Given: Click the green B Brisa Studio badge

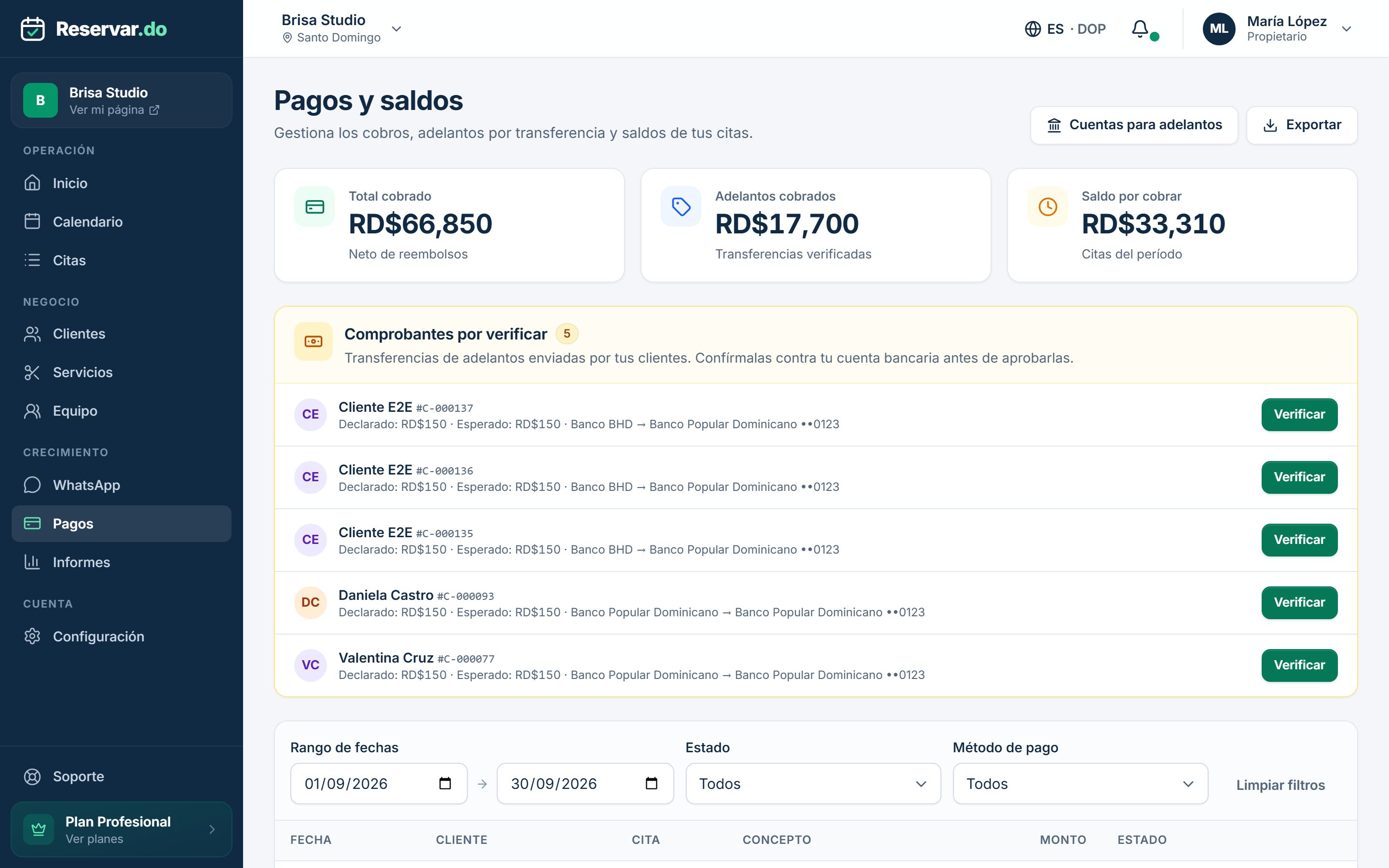Looking at the screenshot, I should [x=40, y=100].
